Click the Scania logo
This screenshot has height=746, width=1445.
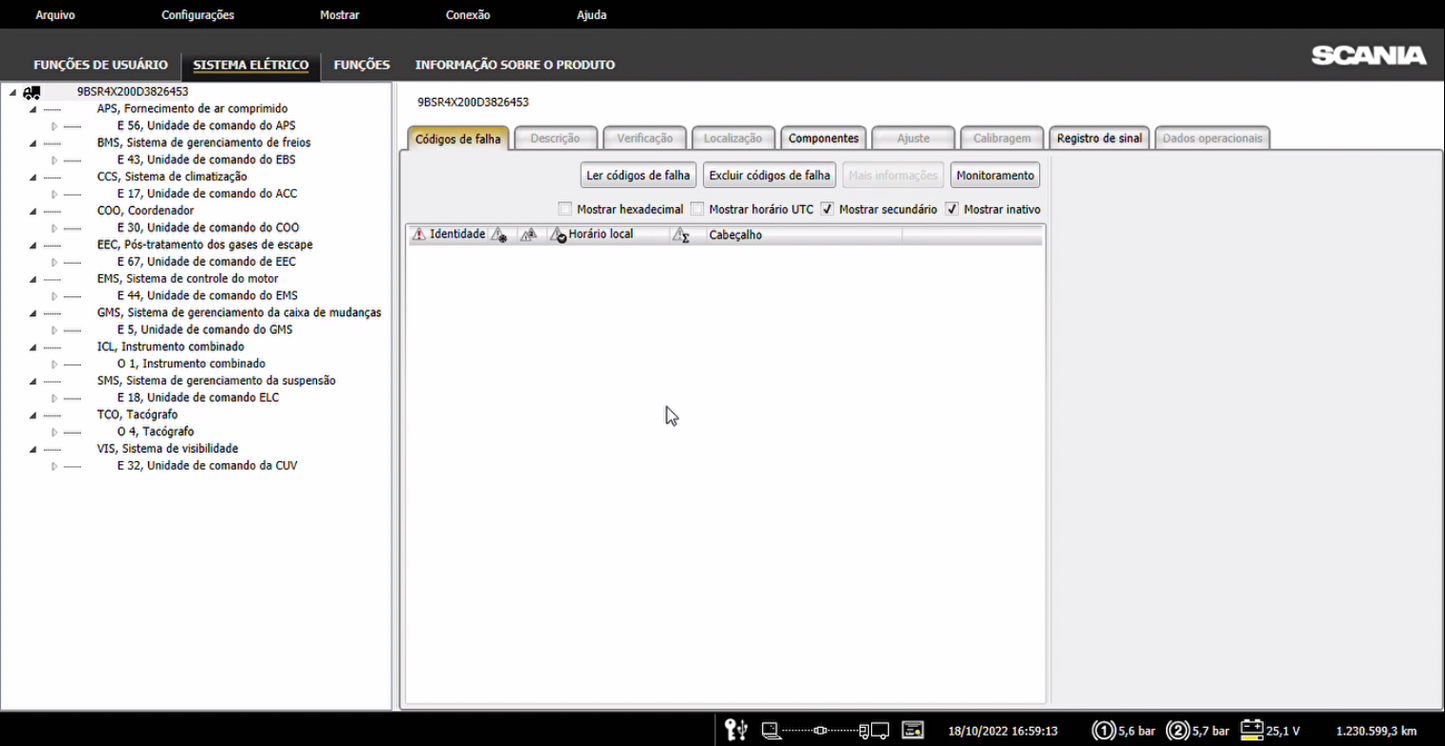pos(1368,56)
